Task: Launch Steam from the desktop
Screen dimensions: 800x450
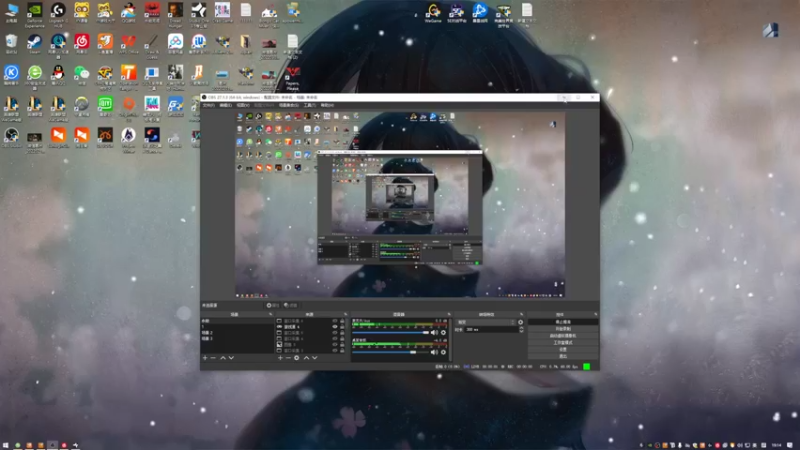Action: click(x=35, y=44)
